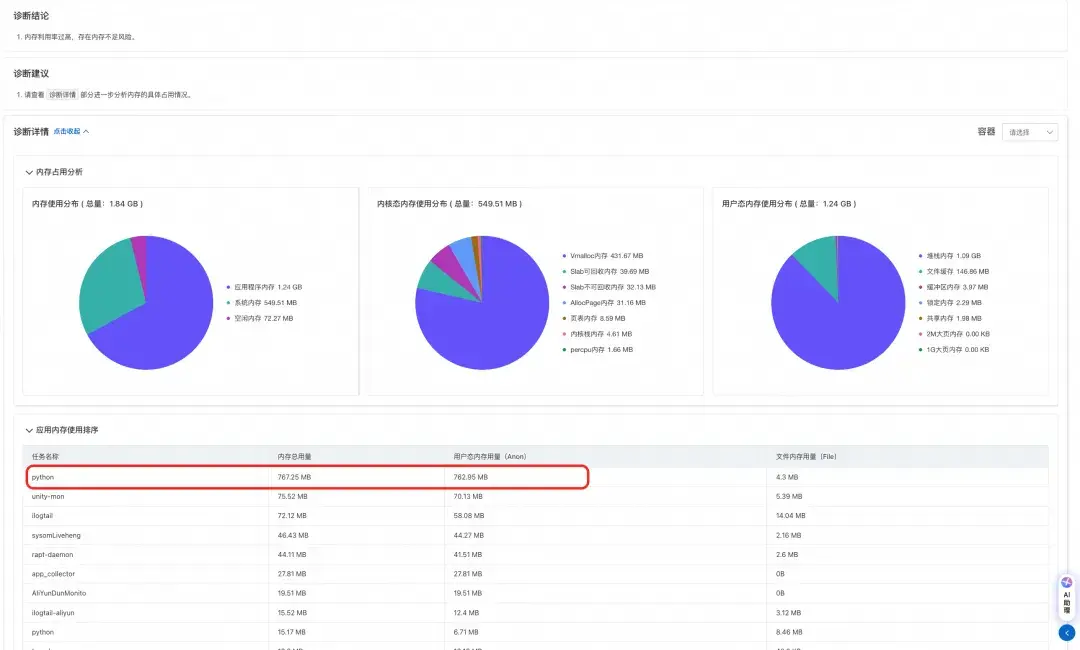Toggle 堆栈内存 1.09 GB legend item
Viewport: 1080px width, 650px height.
950,255
